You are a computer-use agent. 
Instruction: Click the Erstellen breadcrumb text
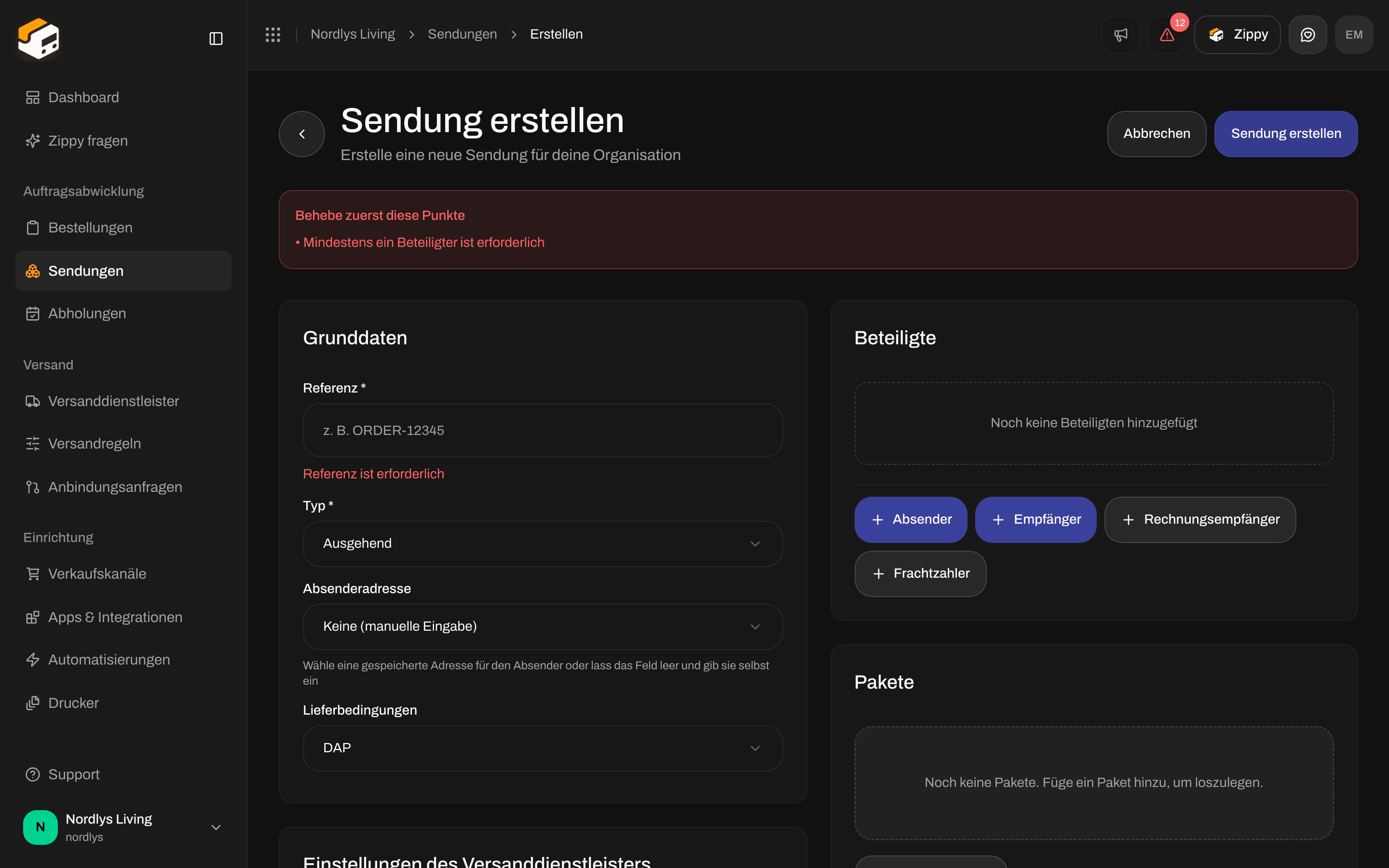[556, 34]
